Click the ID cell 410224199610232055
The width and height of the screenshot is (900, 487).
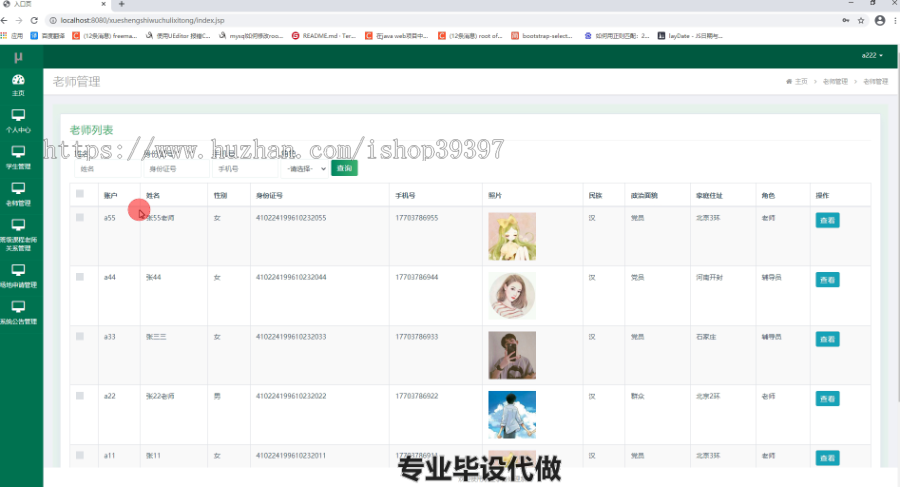point(291,218)
